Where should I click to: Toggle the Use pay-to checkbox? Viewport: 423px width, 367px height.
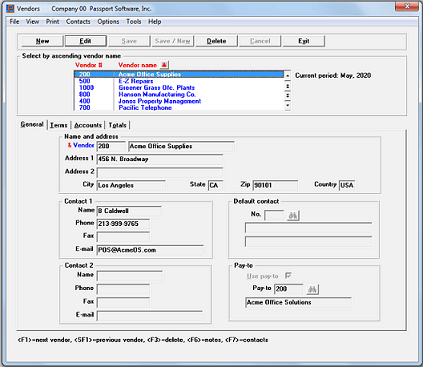pos(288,276)
